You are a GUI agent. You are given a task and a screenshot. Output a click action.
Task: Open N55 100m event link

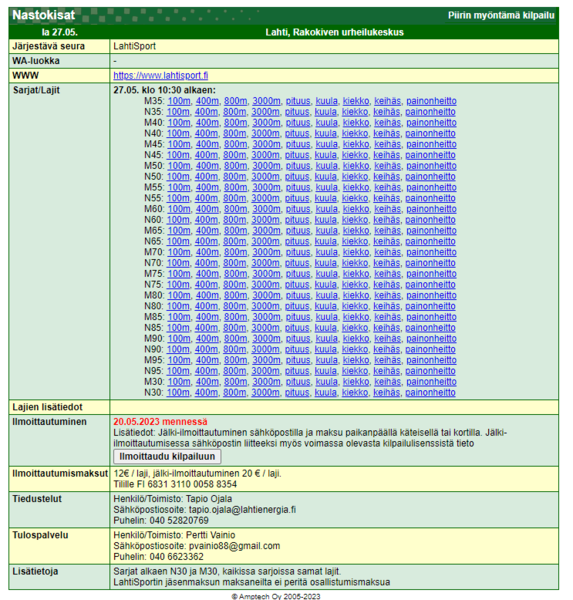click(178, 198)
